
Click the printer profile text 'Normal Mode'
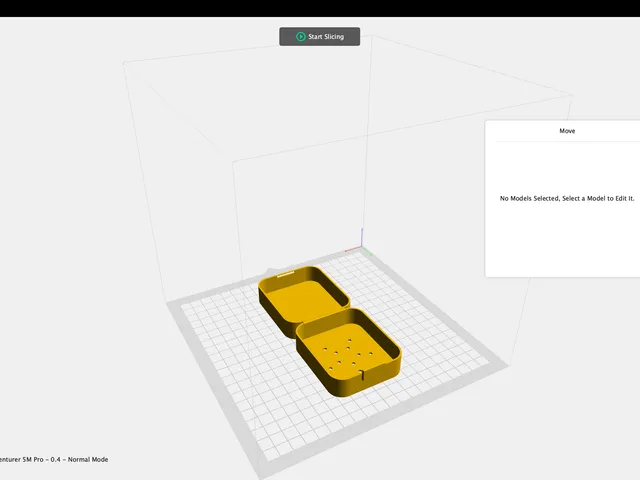coord(88,459)
